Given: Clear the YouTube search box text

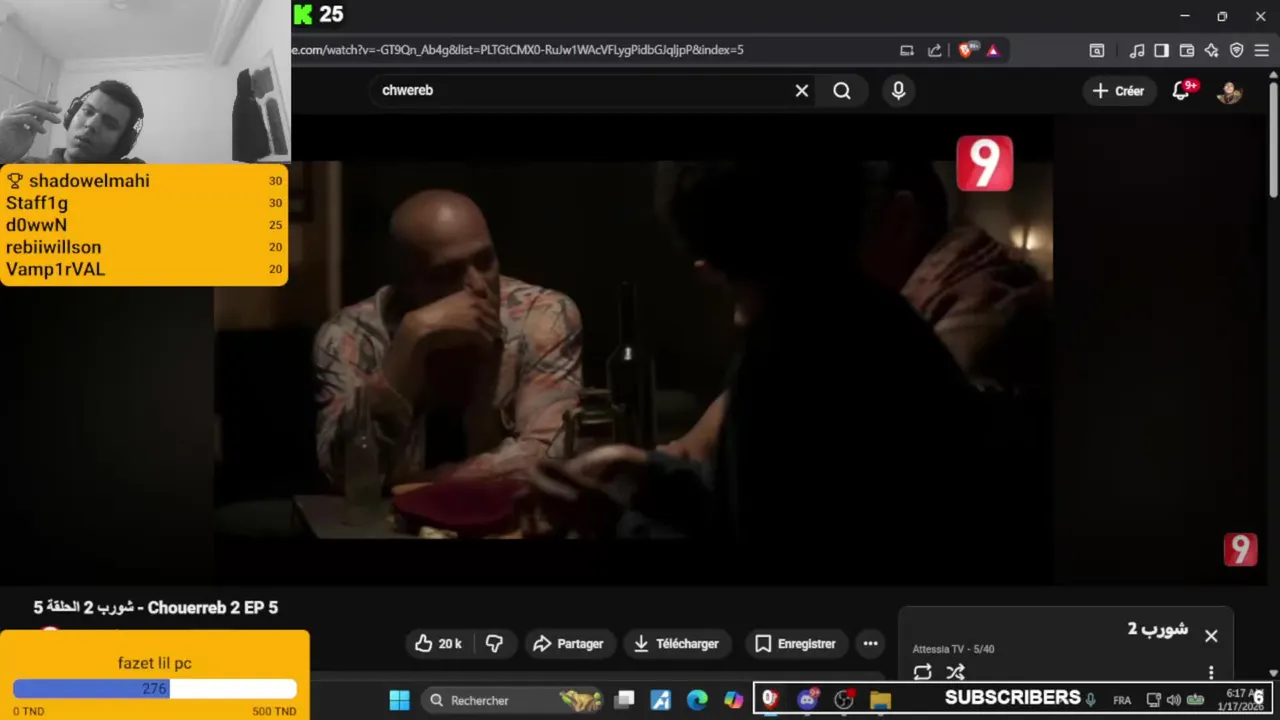Looking at the screenshot, I should coord(802,91).
